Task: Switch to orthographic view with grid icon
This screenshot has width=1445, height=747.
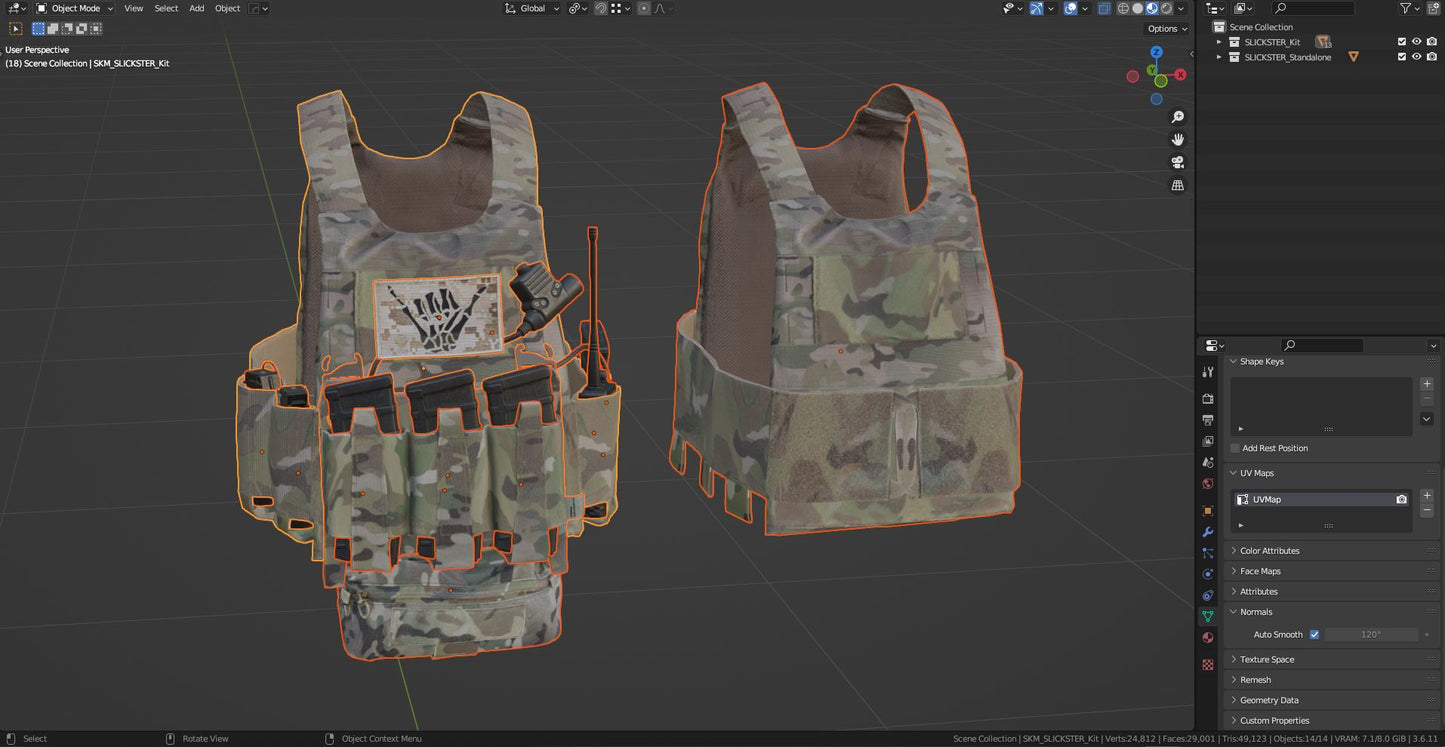Action: [x=1177, y=185]
